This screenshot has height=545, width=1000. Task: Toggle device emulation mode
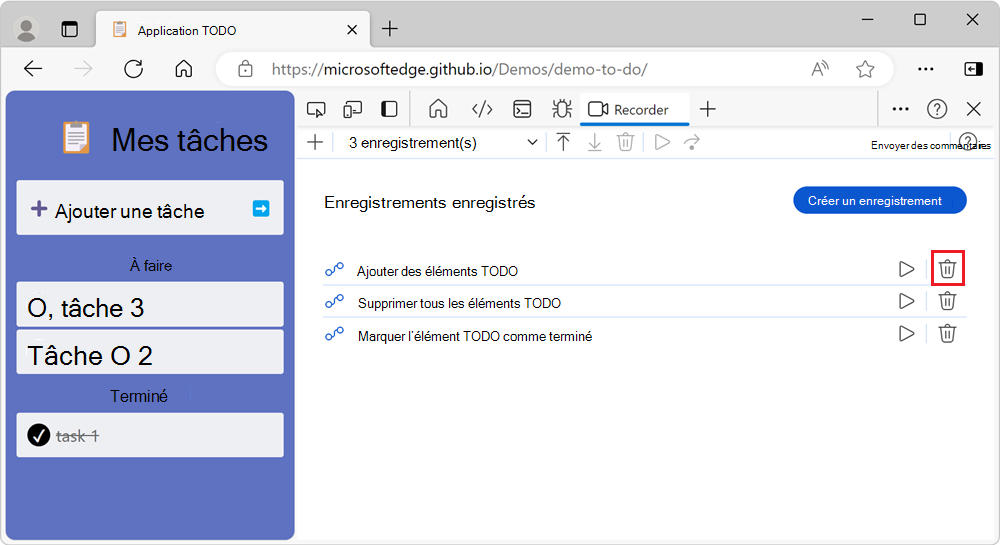[x=352, y=110]
